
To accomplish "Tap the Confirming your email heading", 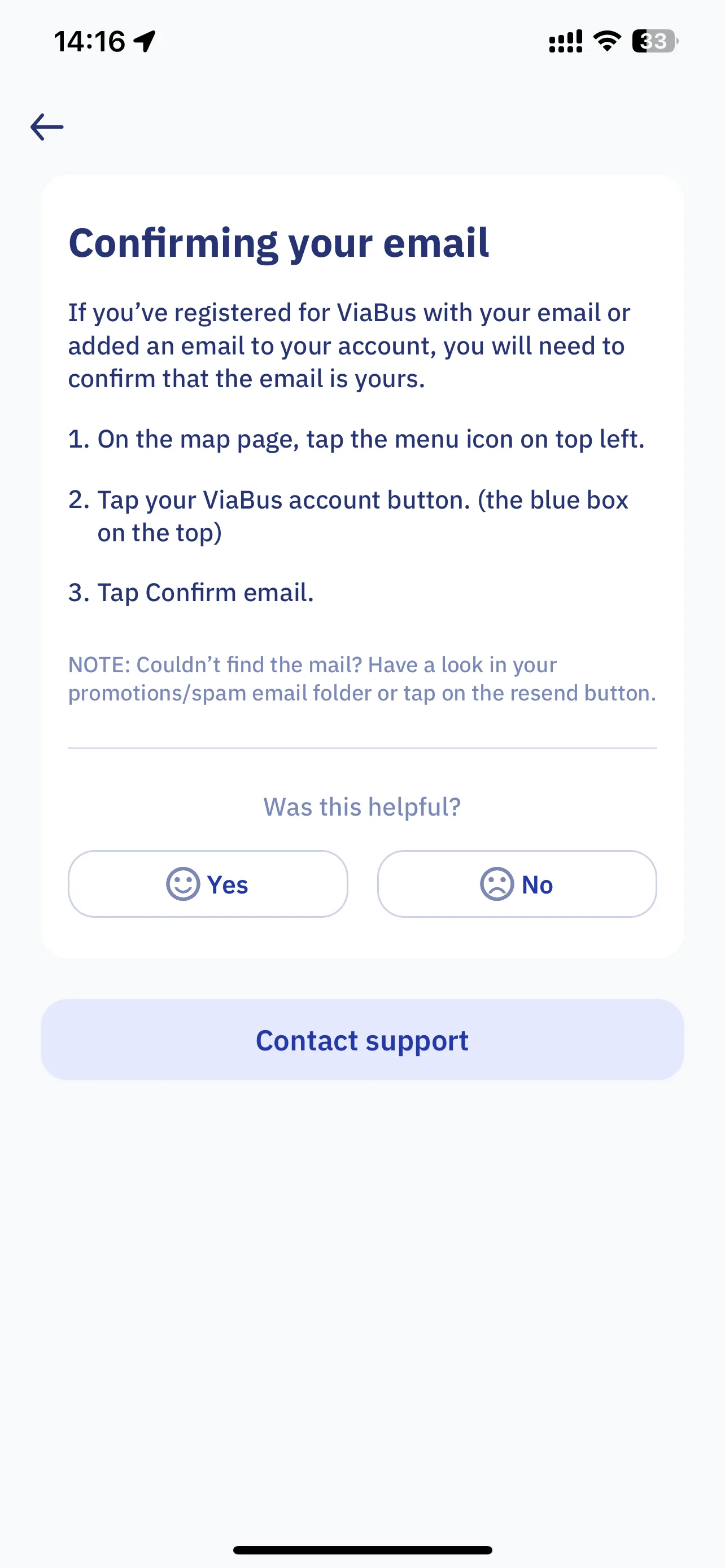I will [x=279, y=243].
